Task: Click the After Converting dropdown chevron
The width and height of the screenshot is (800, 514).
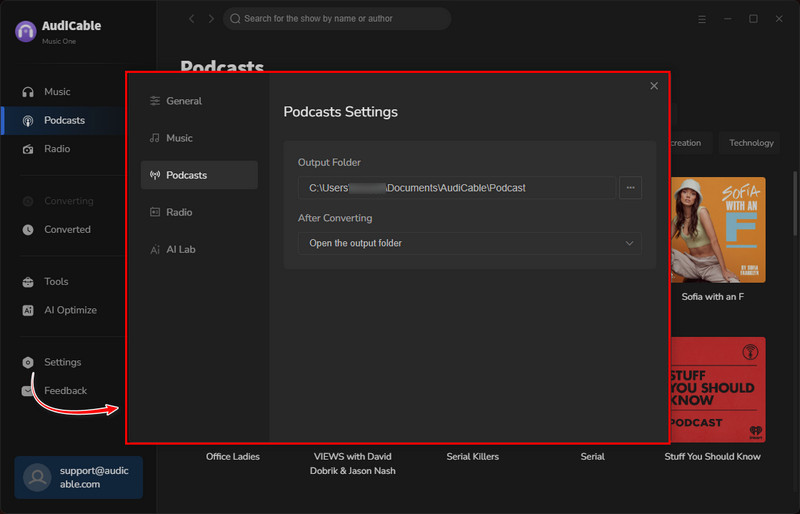Action: pos(630,243)
